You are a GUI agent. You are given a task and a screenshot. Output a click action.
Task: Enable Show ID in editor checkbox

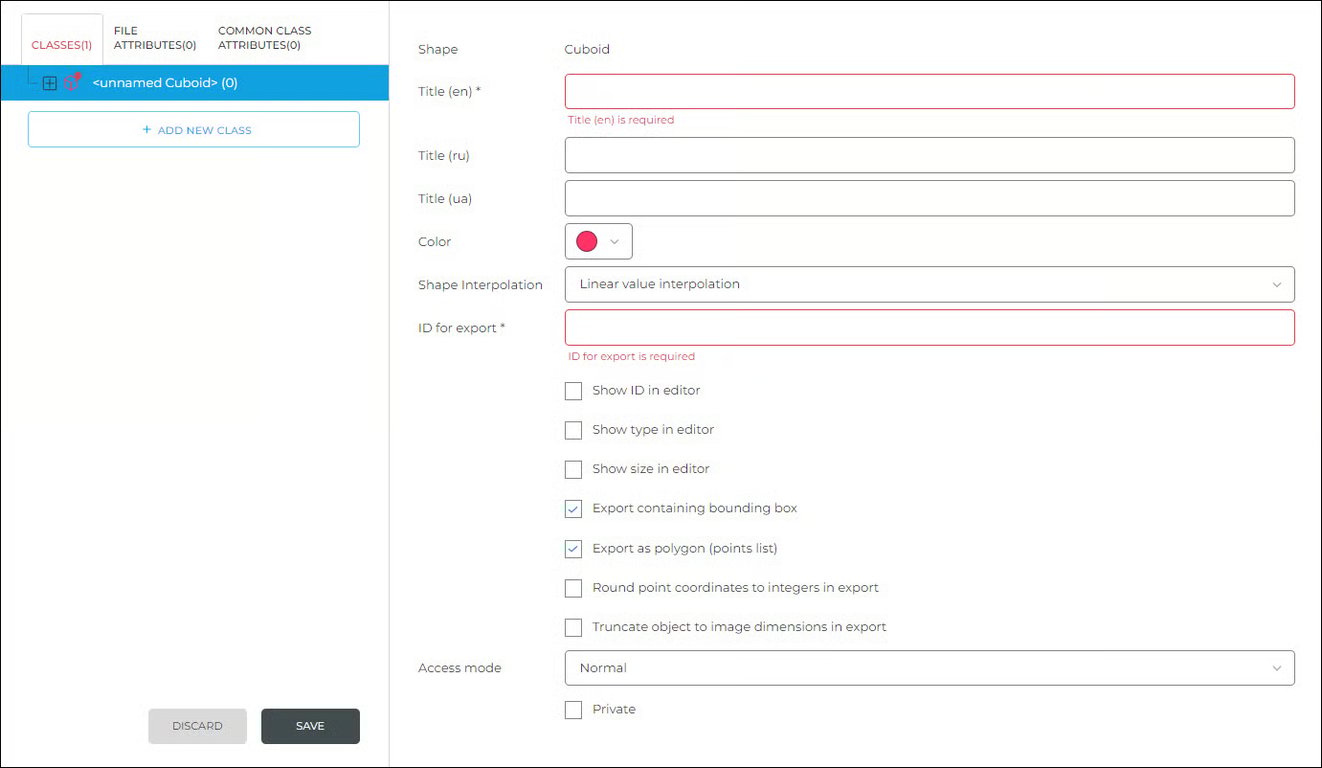pyautogui.click(x=573, y=391)
